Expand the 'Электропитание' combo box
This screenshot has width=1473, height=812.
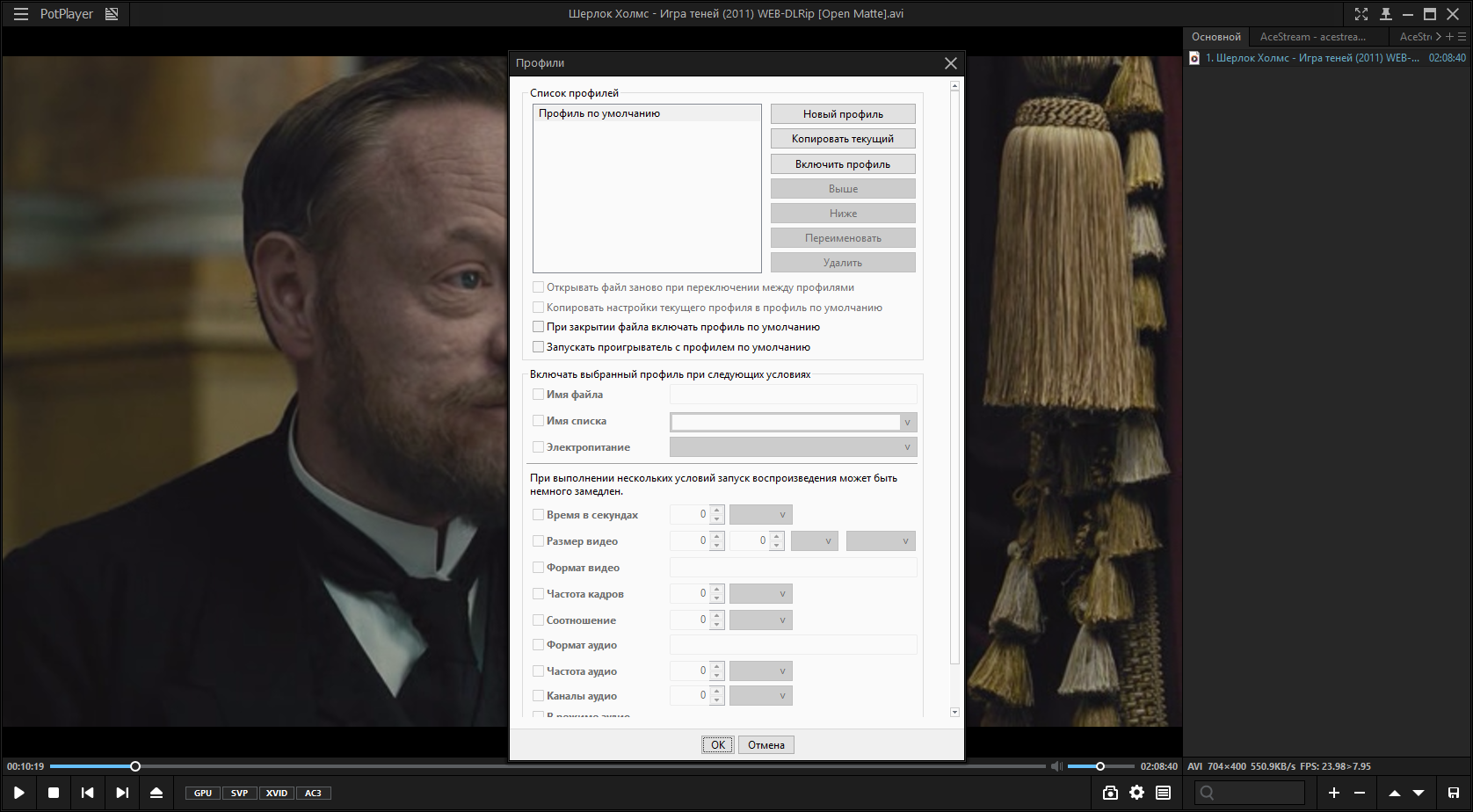tap(907, 447)
